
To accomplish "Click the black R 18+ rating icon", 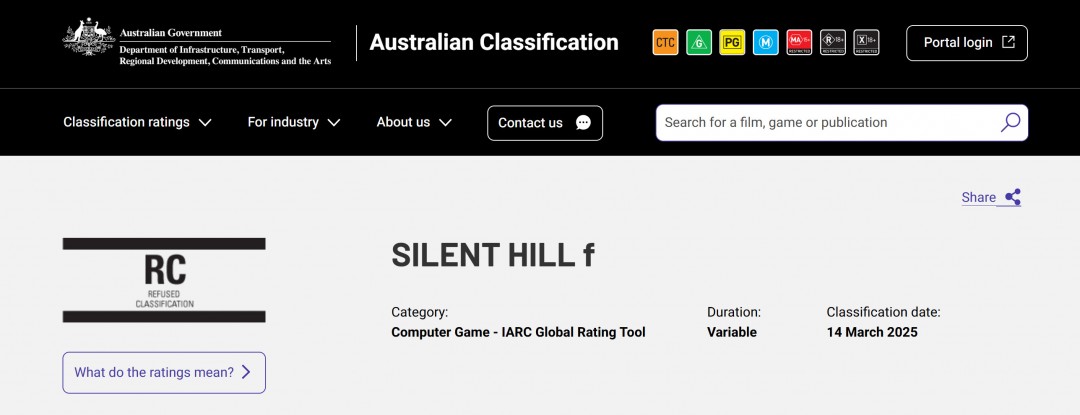I will point(833,42).
